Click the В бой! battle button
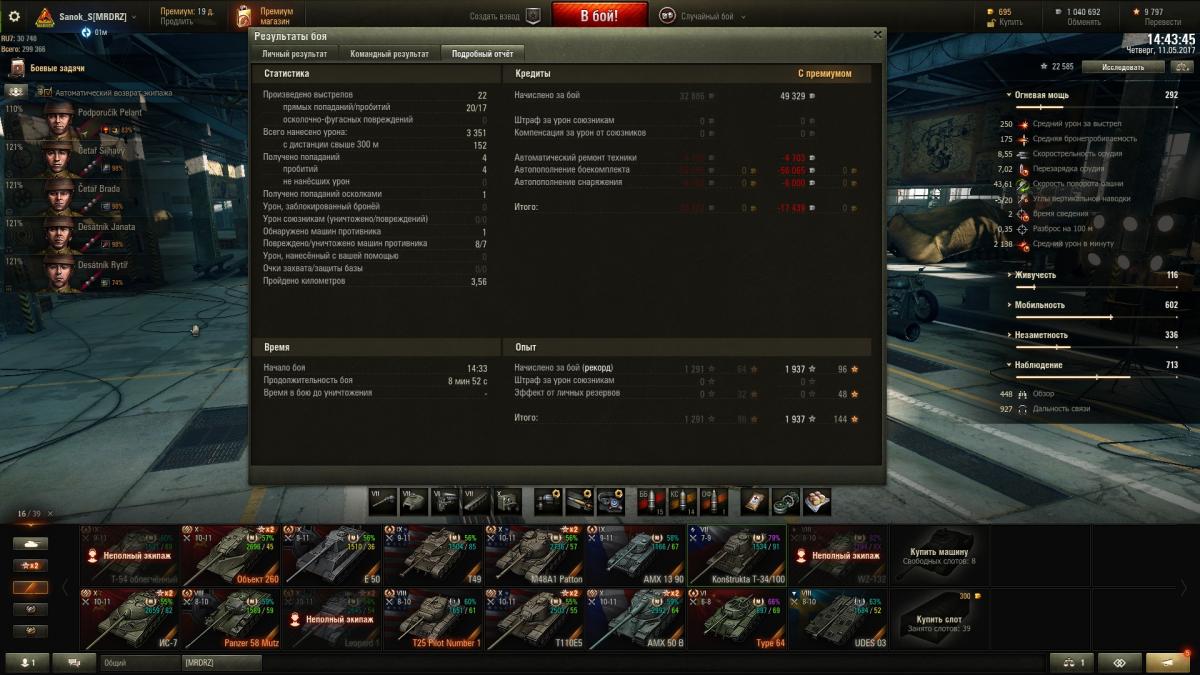This screenshot has width=1200, height=675. pos(600,16)
